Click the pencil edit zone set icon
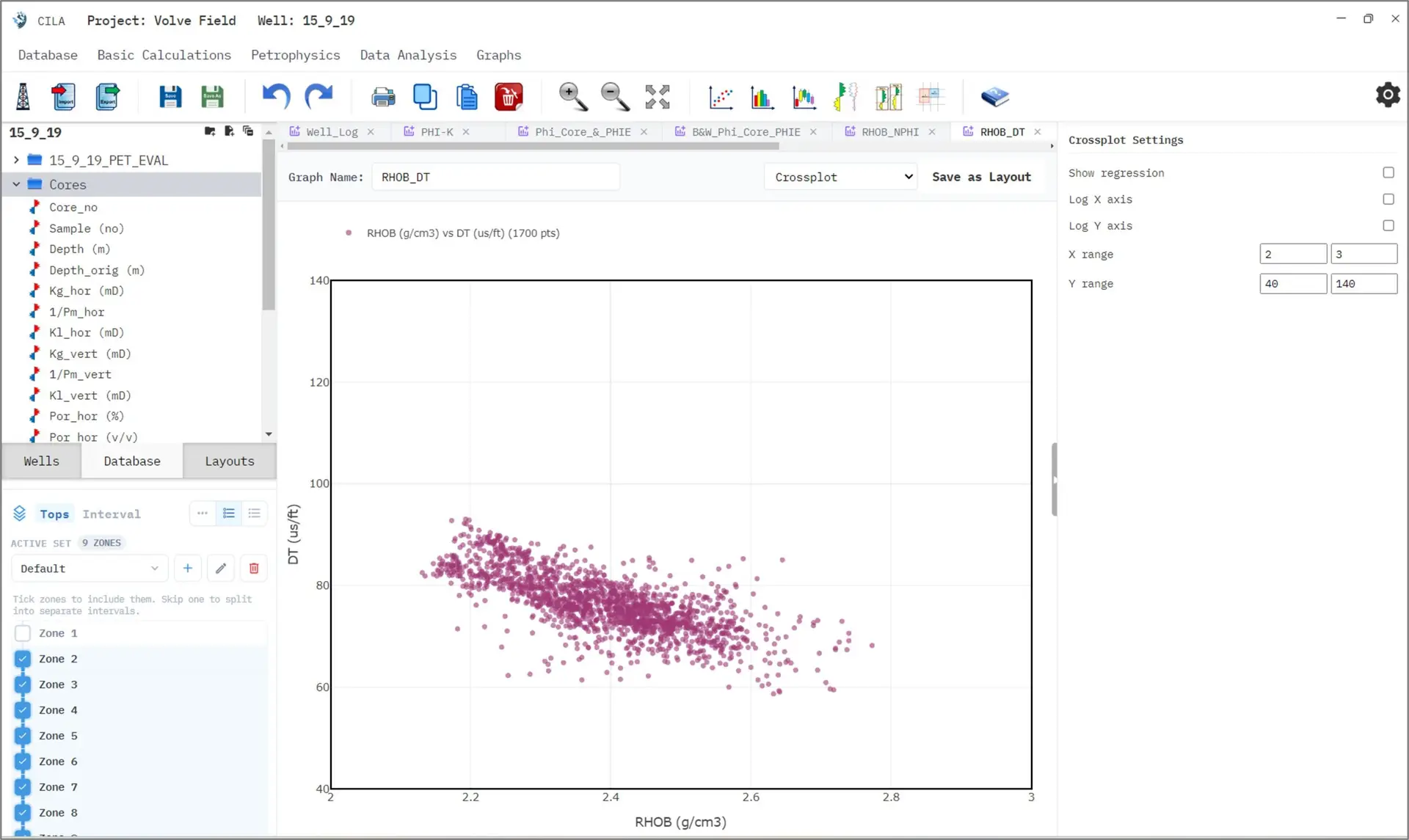This screenshot has width=1409, height=840. pyautogui.click(x=221, y=568)
